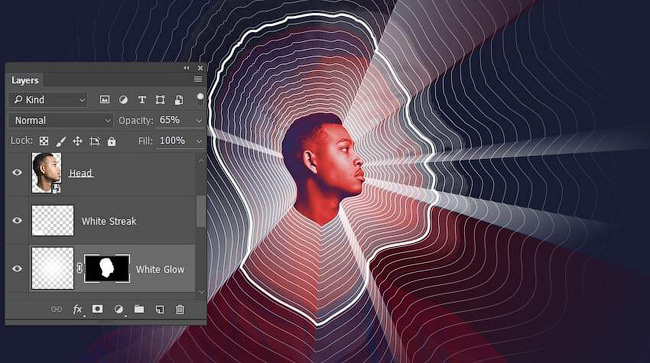Close the Layers panel
Screen dimensions: 650x363
tap(200, 68)
